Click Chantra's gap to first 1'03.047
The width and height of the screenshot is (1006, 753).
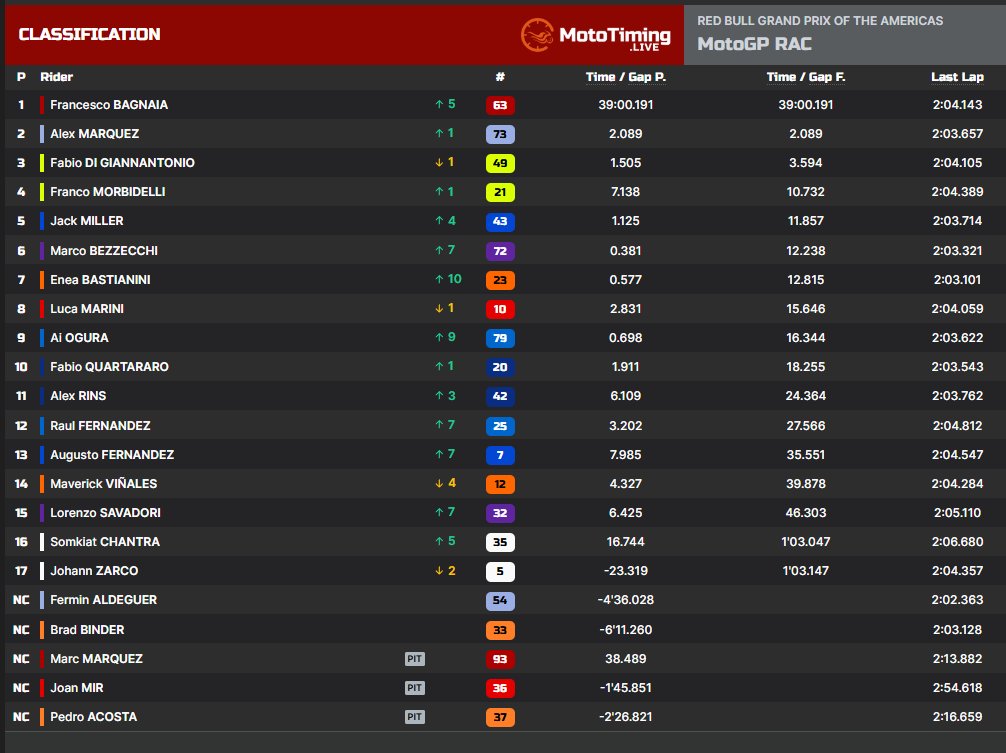(806, 542)
